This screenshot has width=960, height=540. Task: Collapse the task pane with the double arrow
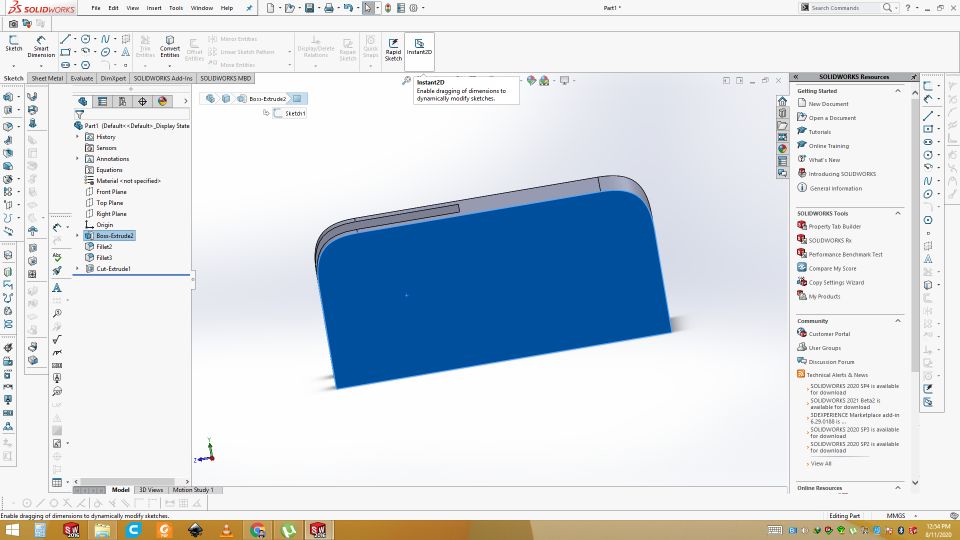tap(796, 77)
